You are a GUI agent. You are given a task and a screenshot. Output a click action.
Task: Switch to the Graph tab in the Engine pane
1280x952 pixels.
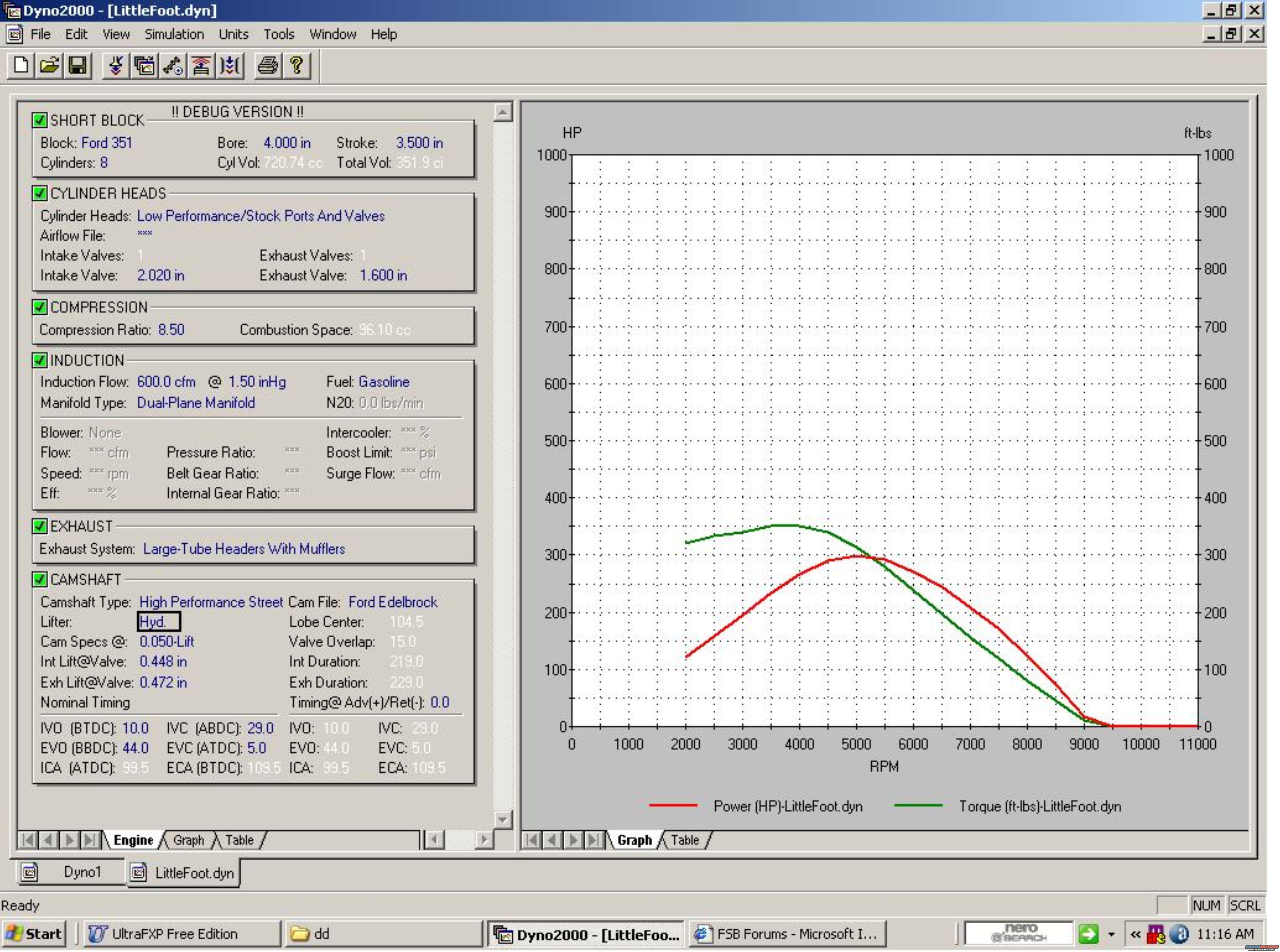point(188,840)
